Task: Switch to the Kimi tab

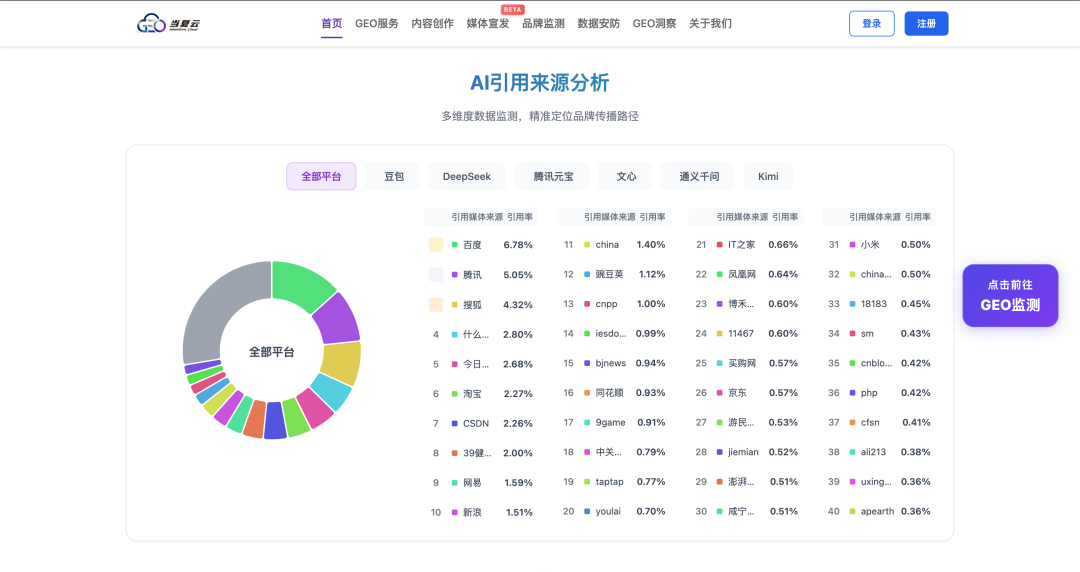Action: coord(768,176)
